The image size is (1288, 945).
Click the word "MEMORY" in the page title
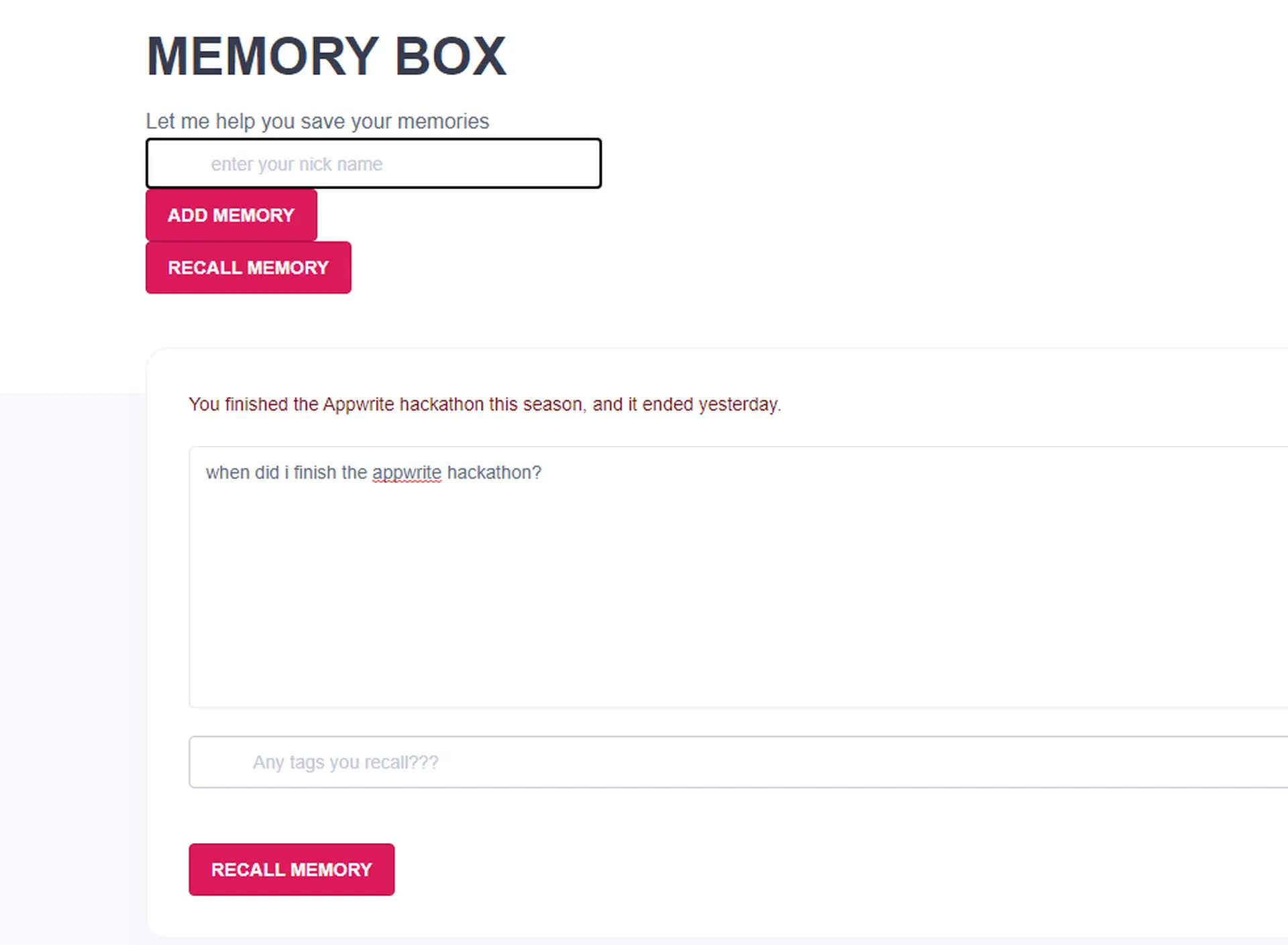pyautogui.click(x=262, y=56)
